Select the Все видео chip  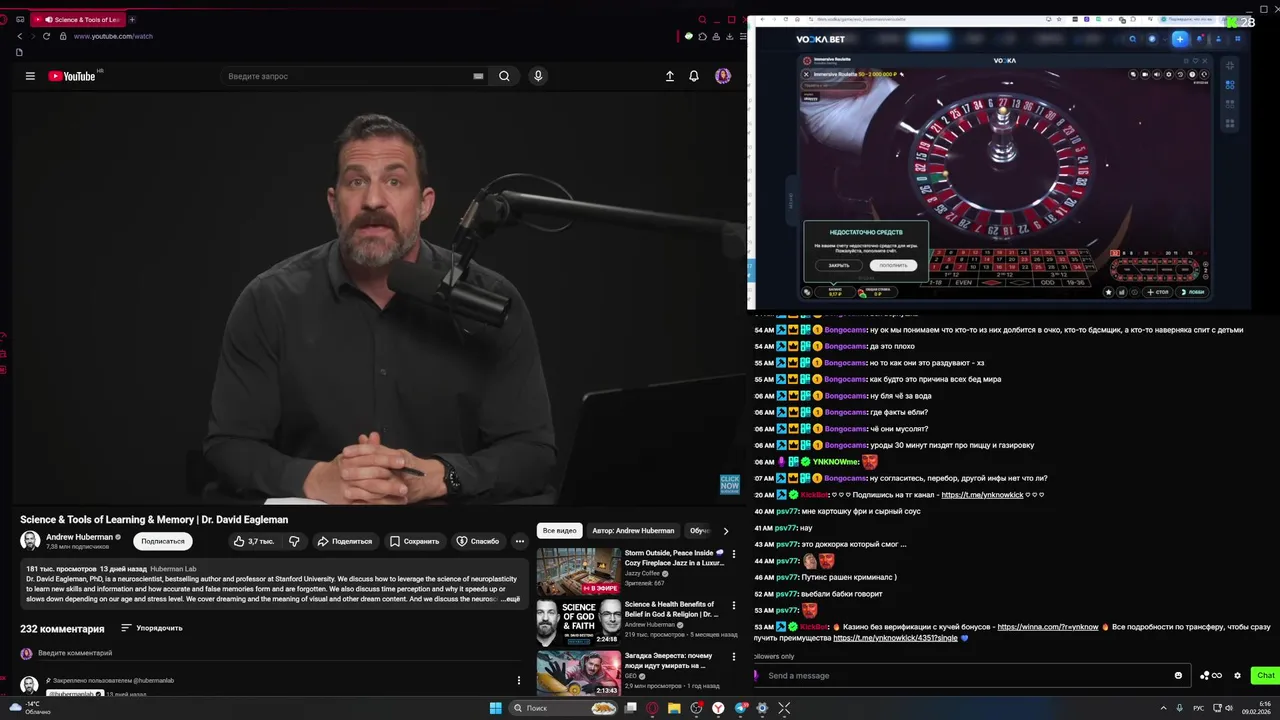pos(560,531)
